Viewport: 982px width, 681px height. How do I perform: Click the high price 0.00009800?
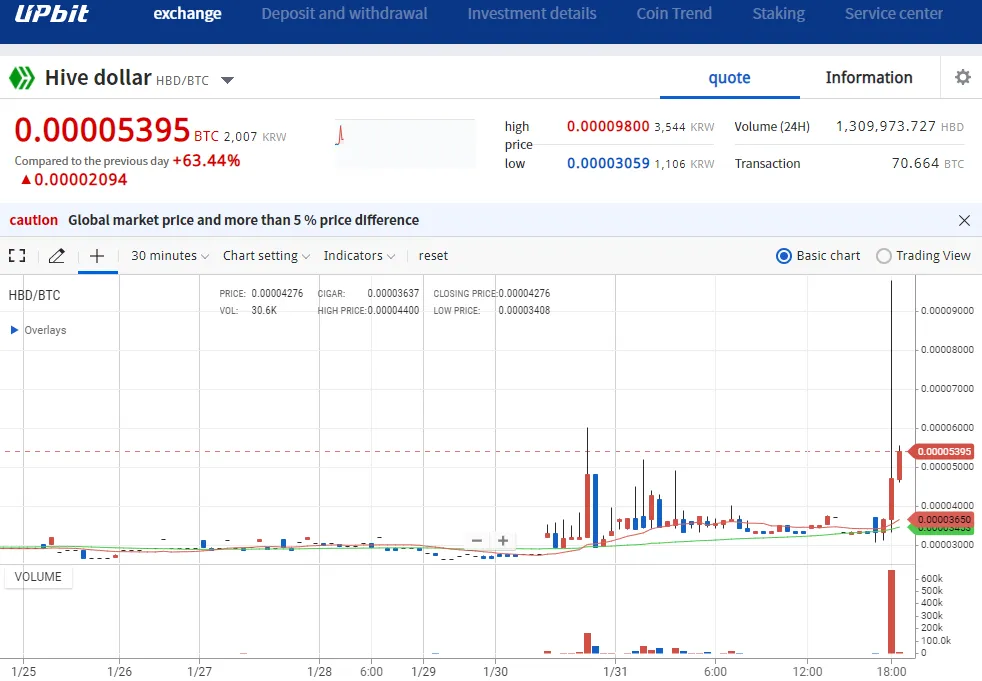pos(608,127)
